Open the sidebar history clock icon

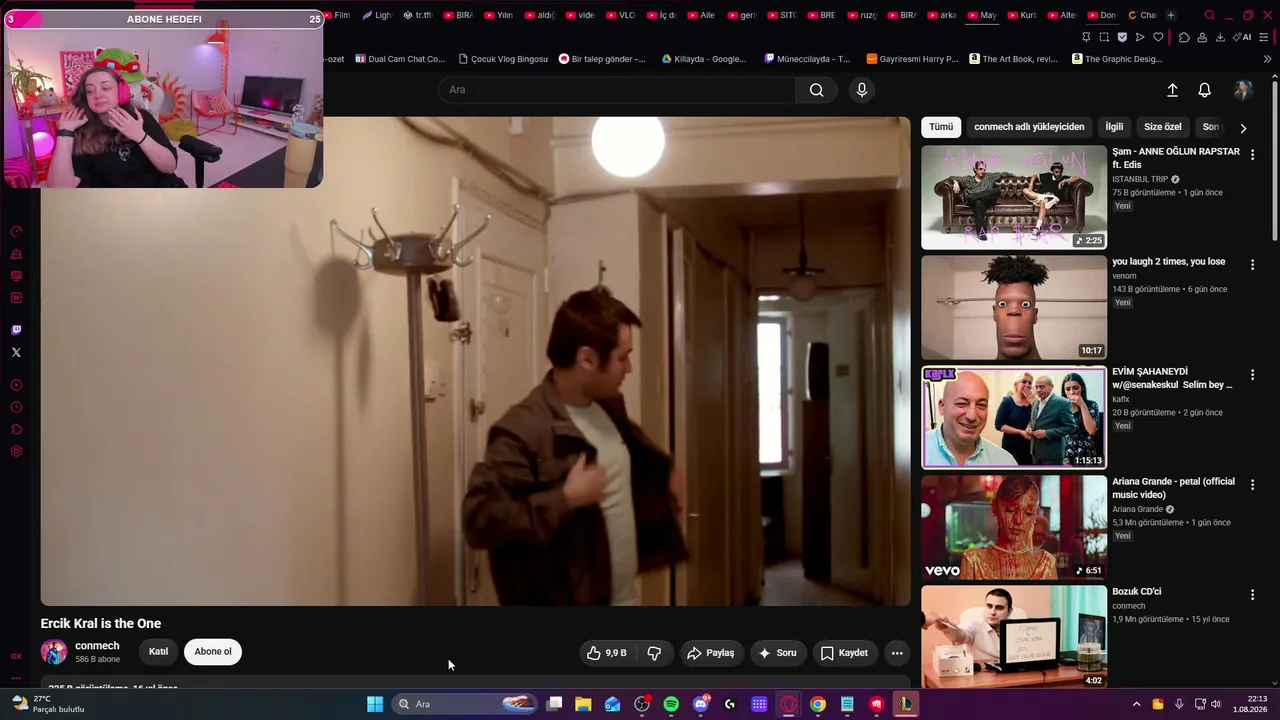(16, 407)
